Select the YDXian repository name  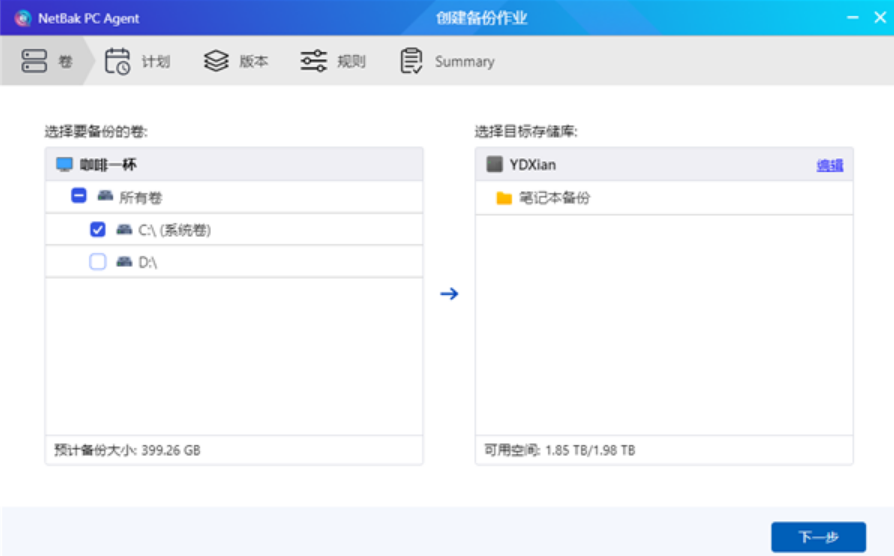[x=533, y=165]
